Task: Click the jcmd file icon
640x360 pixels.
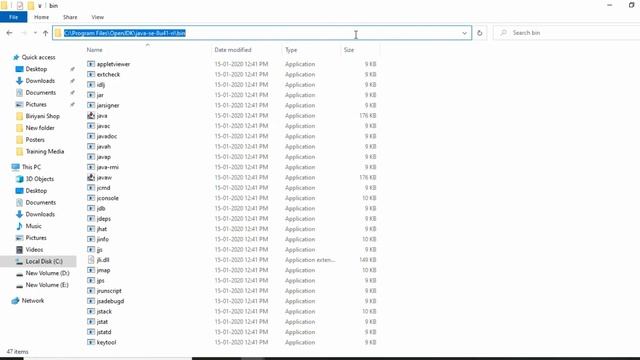Action: [91, 188]
